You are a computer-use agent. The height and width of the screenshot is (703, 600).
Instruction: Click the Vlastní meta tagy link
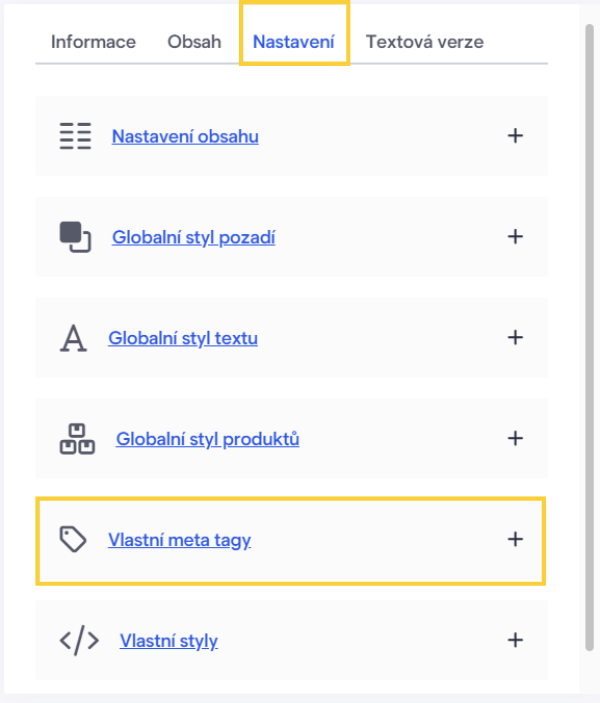[x=179, y=541]
